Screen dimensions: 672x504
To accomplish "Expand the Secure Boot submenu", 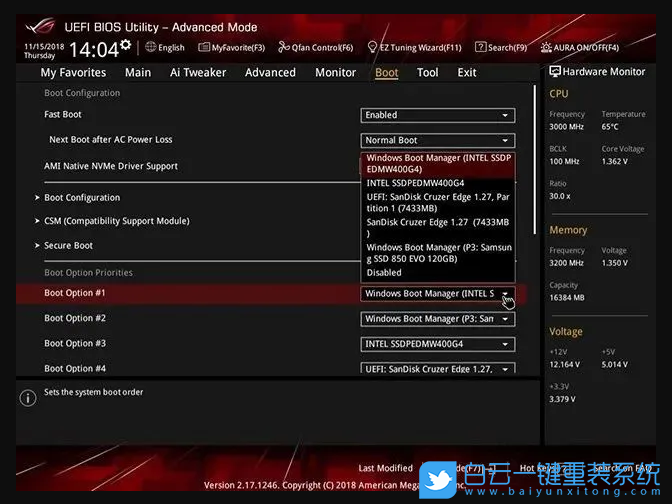I will pos(68,246).
